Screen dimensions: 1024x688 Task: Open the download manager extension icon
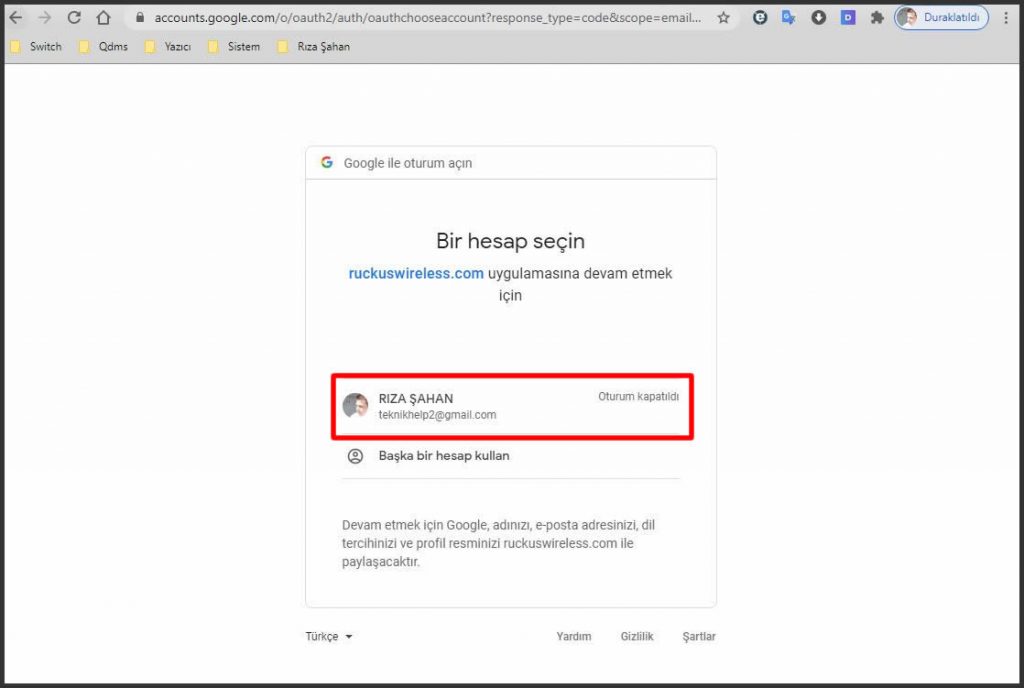(818, 18)
